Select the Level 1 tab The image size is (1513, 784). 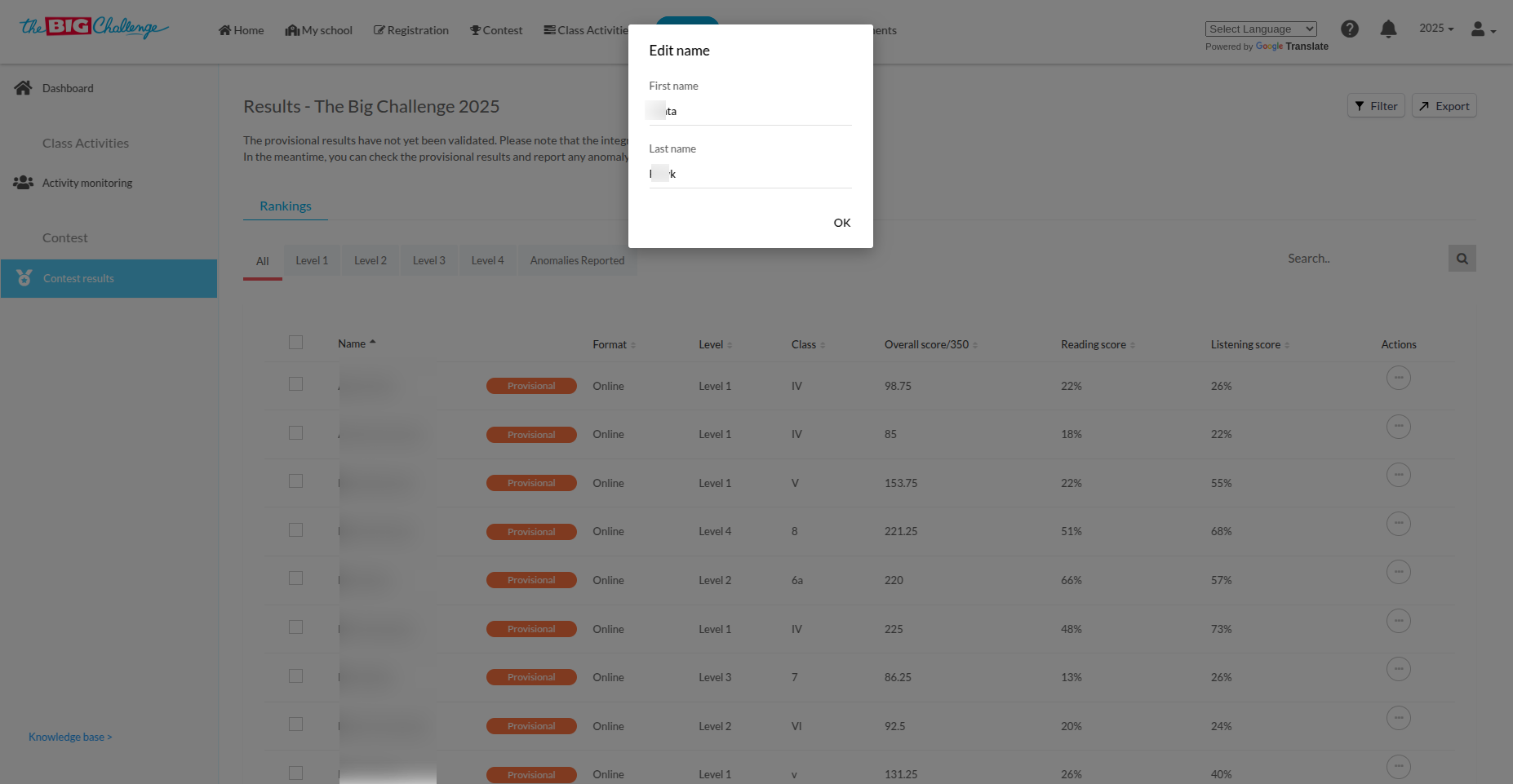312,260
